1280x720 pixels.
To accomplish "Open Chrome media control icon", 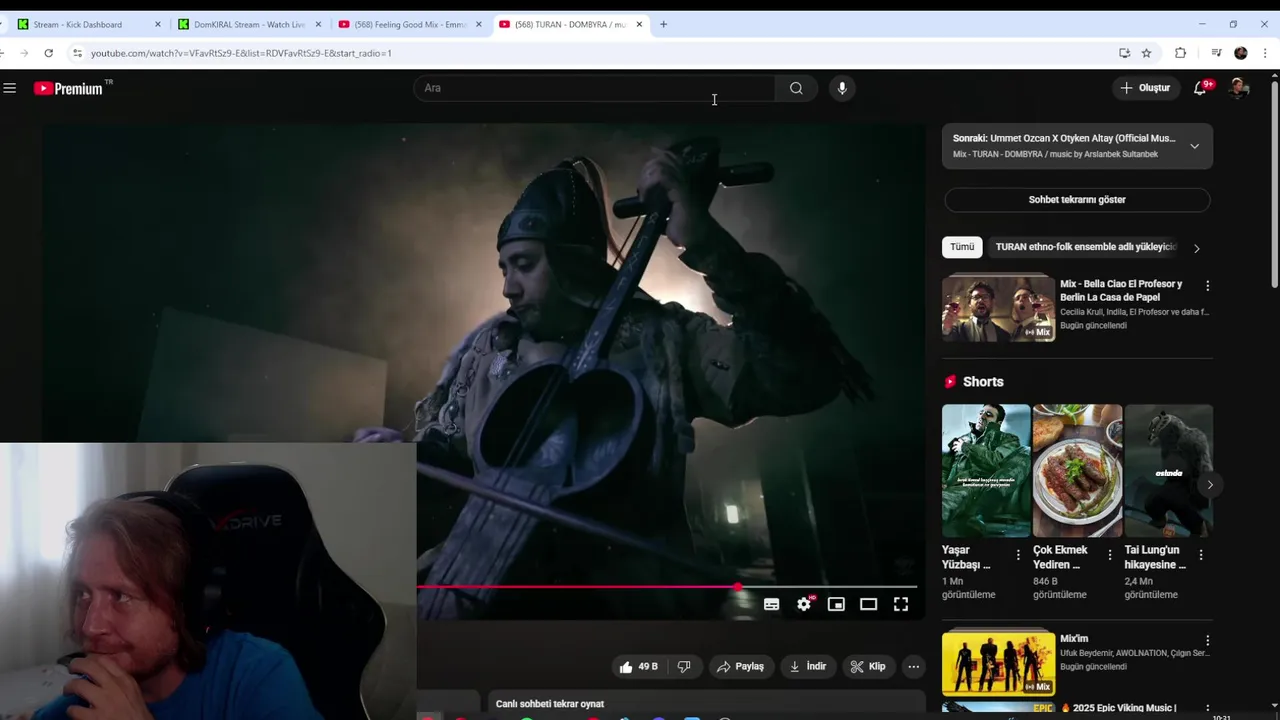I will 1216,53.
